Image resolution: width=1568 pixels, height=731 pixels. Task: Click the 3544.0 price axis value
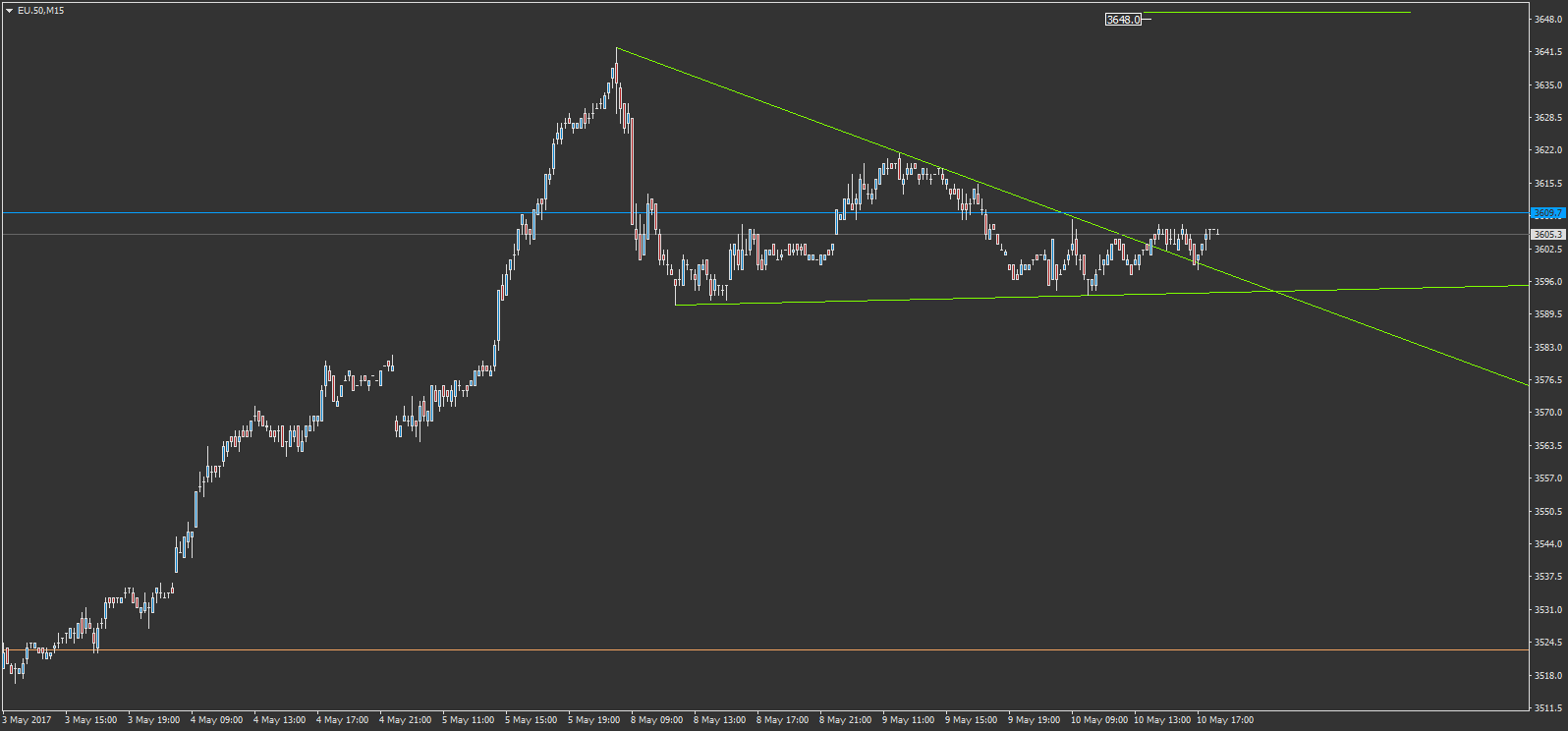1548,544
